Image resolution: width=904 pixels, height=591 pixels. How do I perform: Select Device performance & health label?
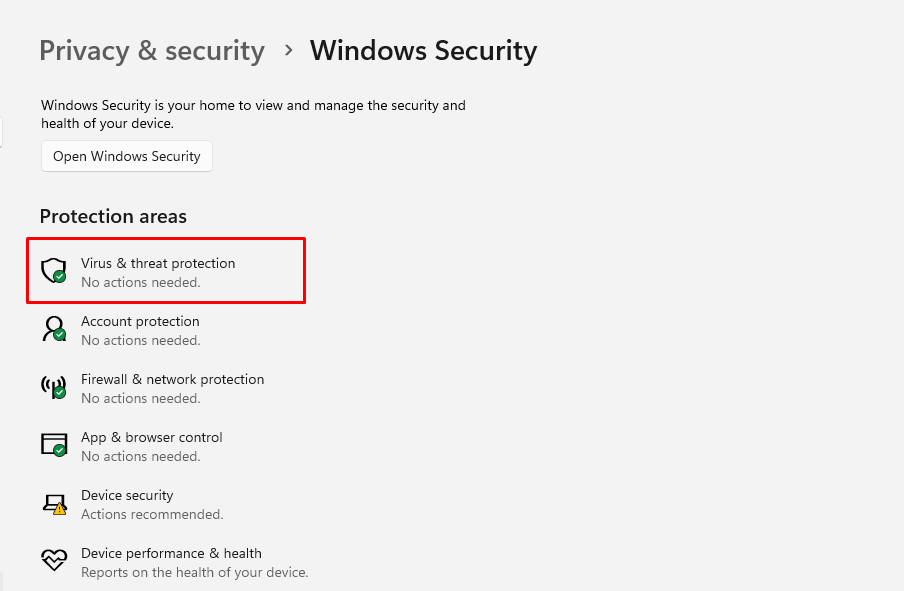[x=171, y=553]
